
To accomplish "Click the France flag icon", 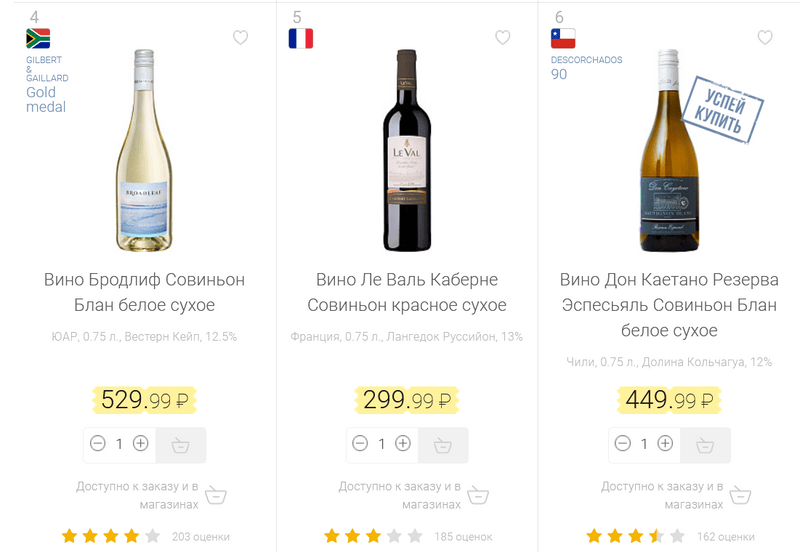I will [x=300, y=39].
